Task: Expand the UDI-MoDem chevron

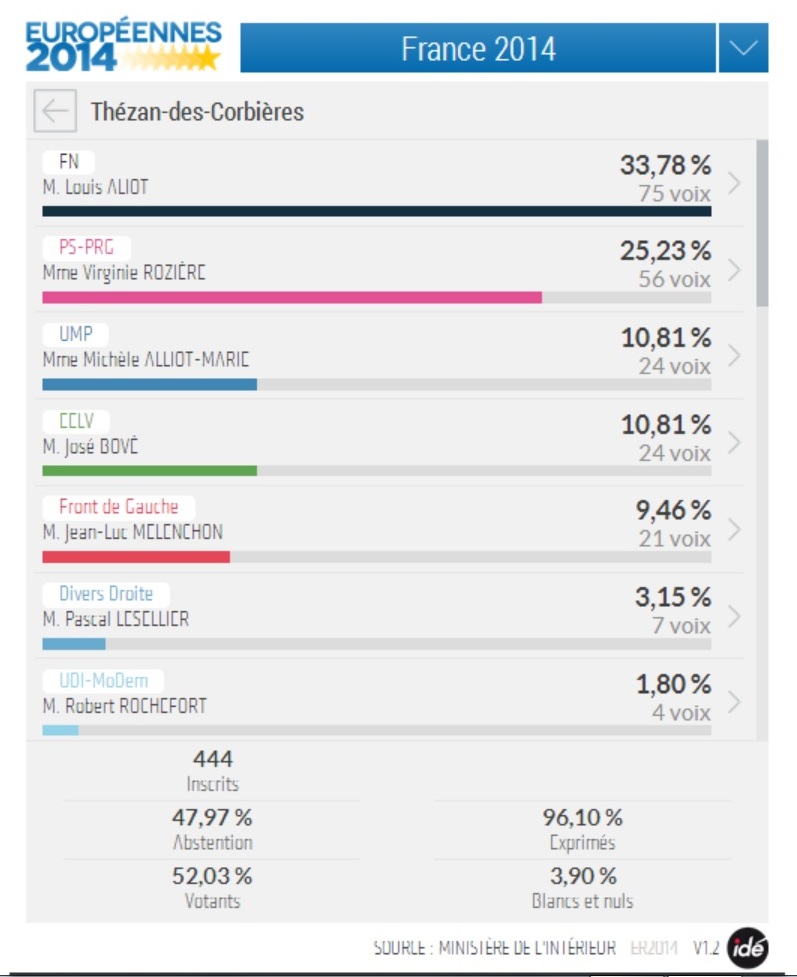Action: 734,702
